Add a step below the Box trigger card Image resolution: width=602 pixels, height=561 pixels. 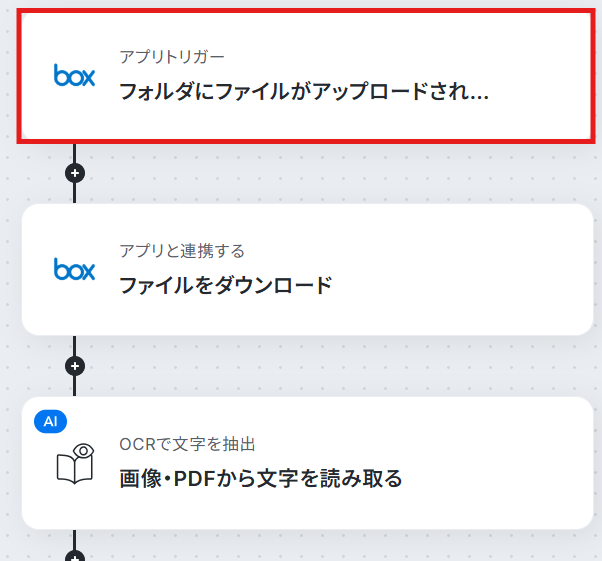pyautogui.click(x=75, y=173)
